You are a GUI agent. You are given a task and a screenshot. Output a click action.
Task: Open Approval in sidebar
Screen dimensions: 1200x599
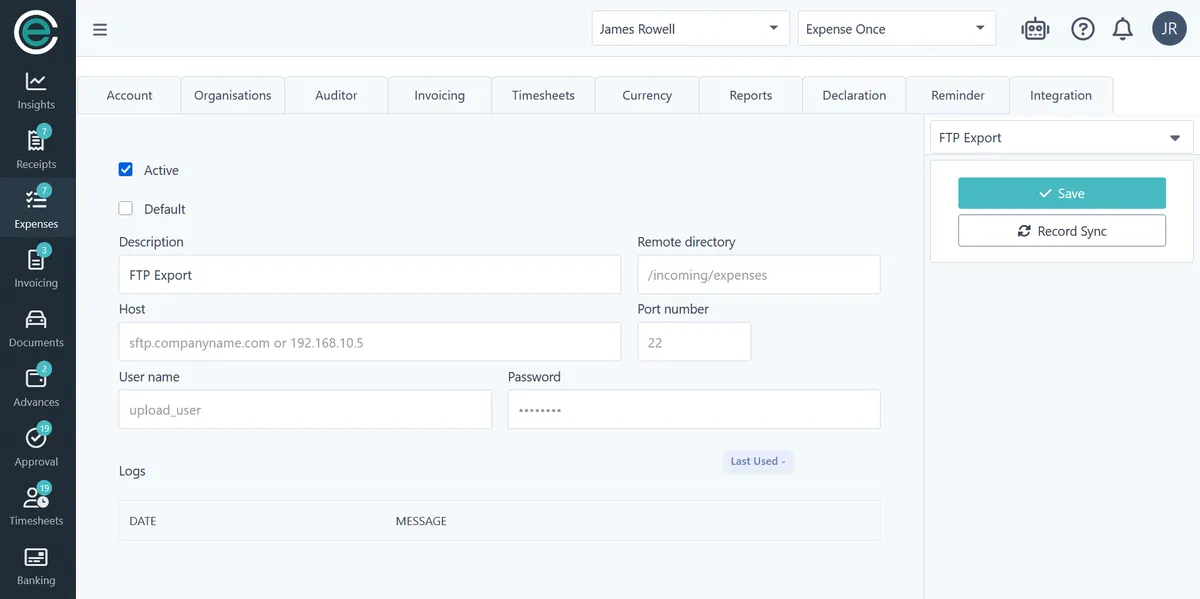36,448
